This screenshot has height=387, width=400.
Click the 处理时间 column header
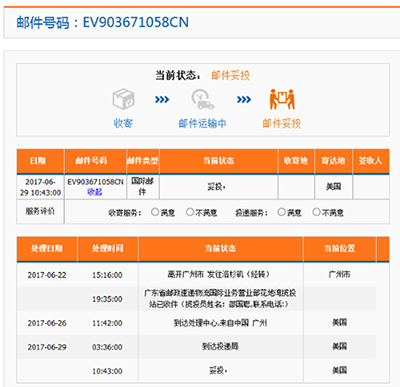click(108, 249)
